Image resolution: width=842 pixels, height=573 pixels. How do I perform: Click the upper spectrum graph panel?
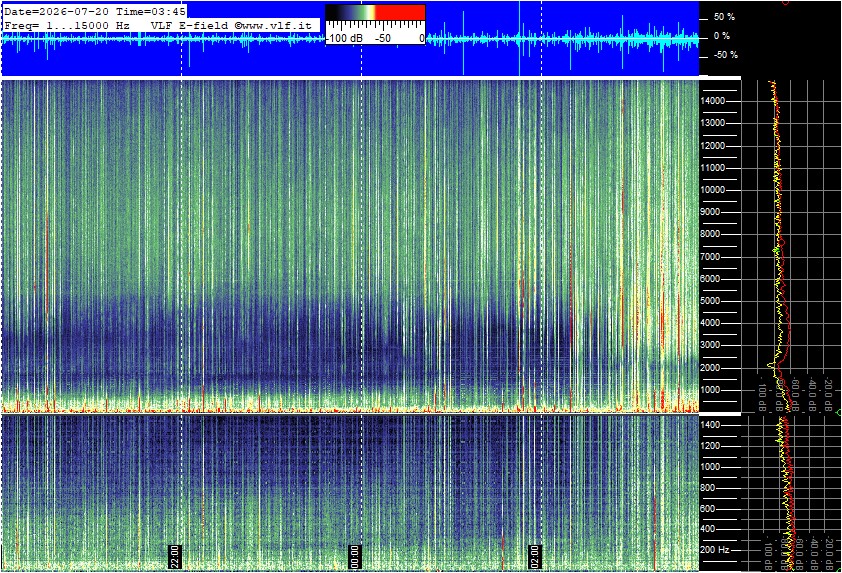point(790,246)
